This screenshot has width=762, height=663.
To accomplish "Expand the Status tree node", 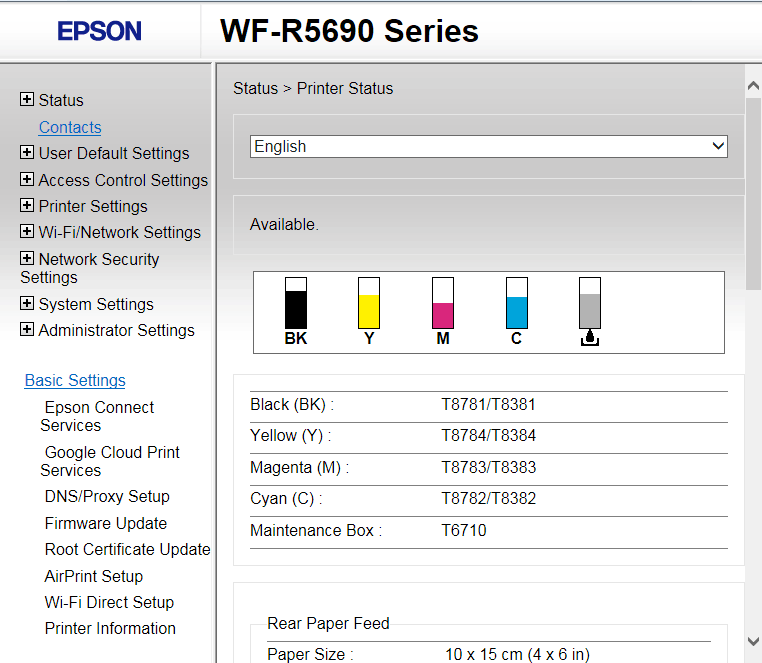I will (27, 99).
